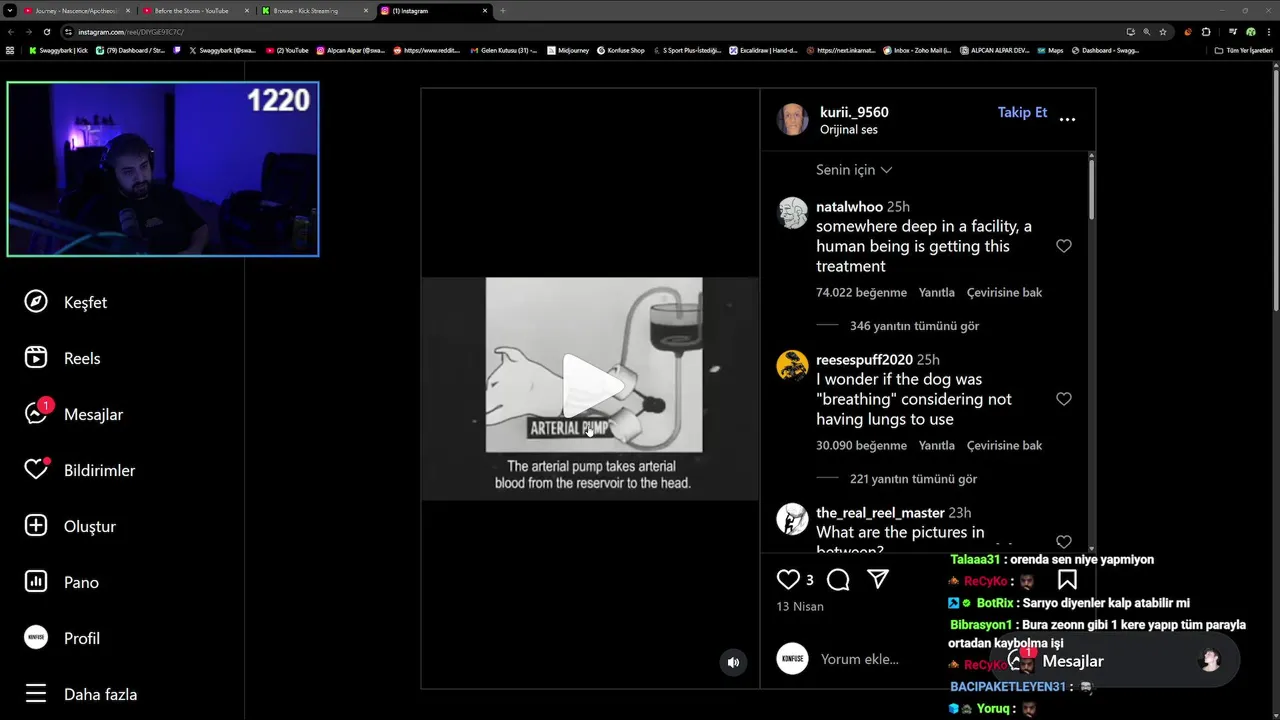The image size is (1280, 720).
Task: Expand the tab search dropdown arrow
Action: (9, 11)
